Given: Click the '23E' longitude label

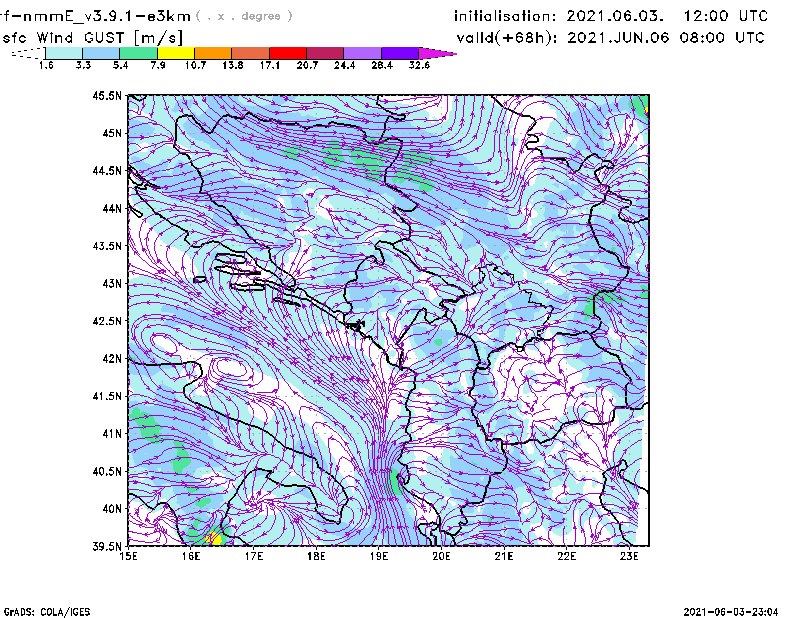Looking at the screenshot, I should coord(629,556).
